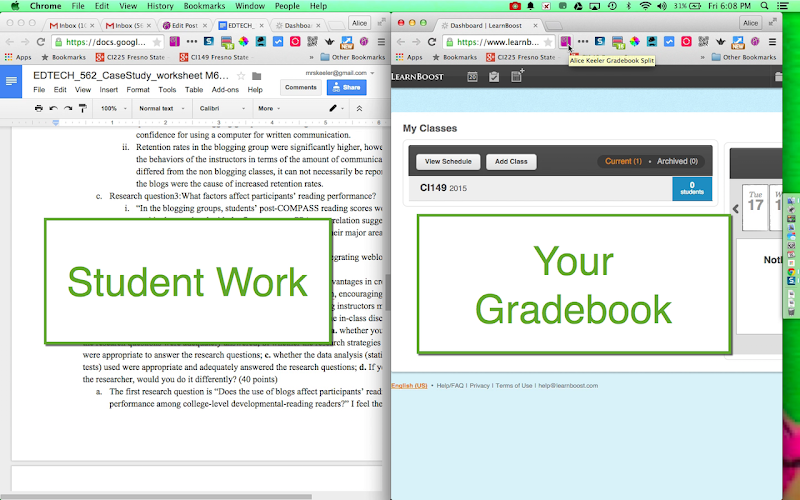The image size is (800, 500).
Task: Select the paint format roller tool
Action: (83, 108)
